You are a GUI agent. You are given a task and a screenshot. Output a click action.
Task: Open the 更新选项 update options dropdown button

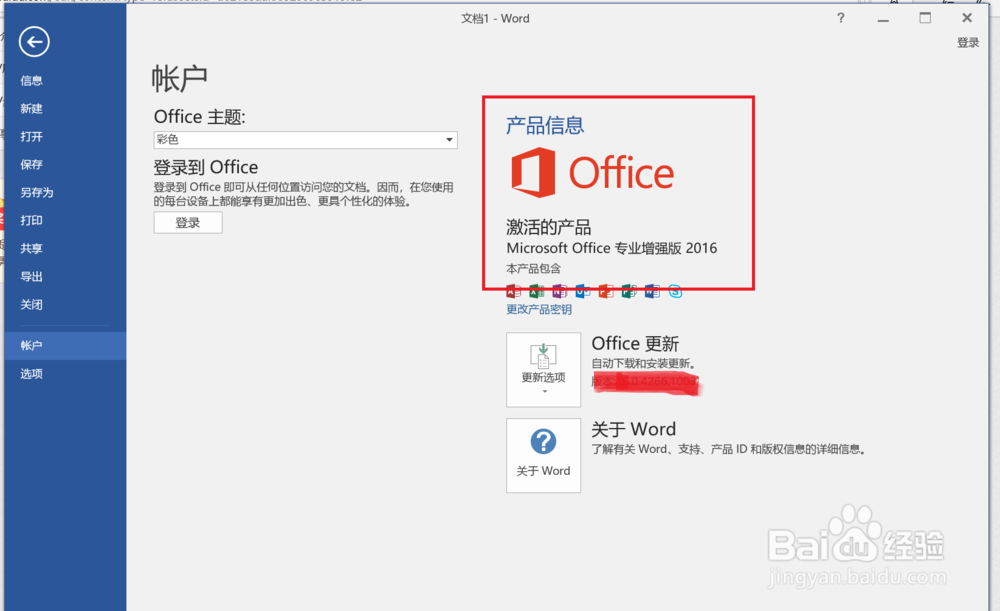[x=543, y=369]
